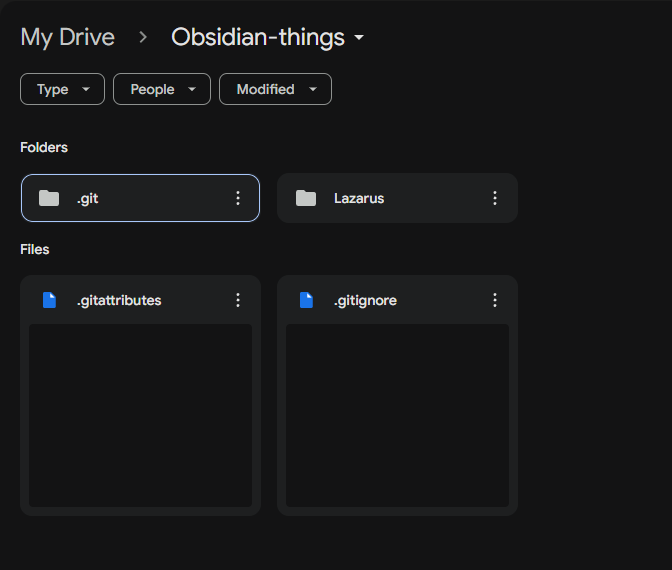This screenshot has height=570, width=672.
Task: Open the Modified filter dropdown
Action: click(275, 89)
